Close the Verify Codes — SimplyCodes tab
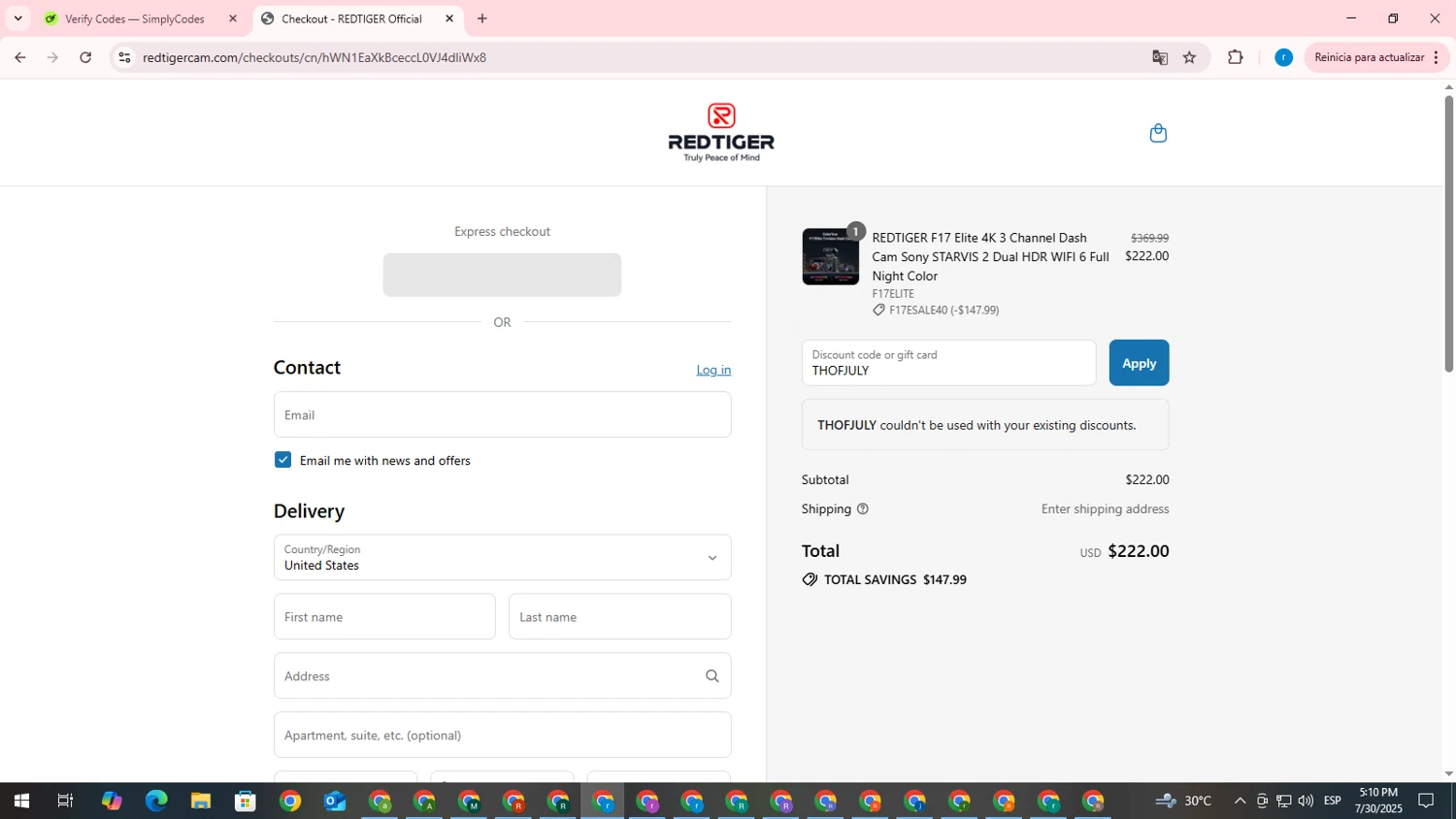 coord(233,18)
